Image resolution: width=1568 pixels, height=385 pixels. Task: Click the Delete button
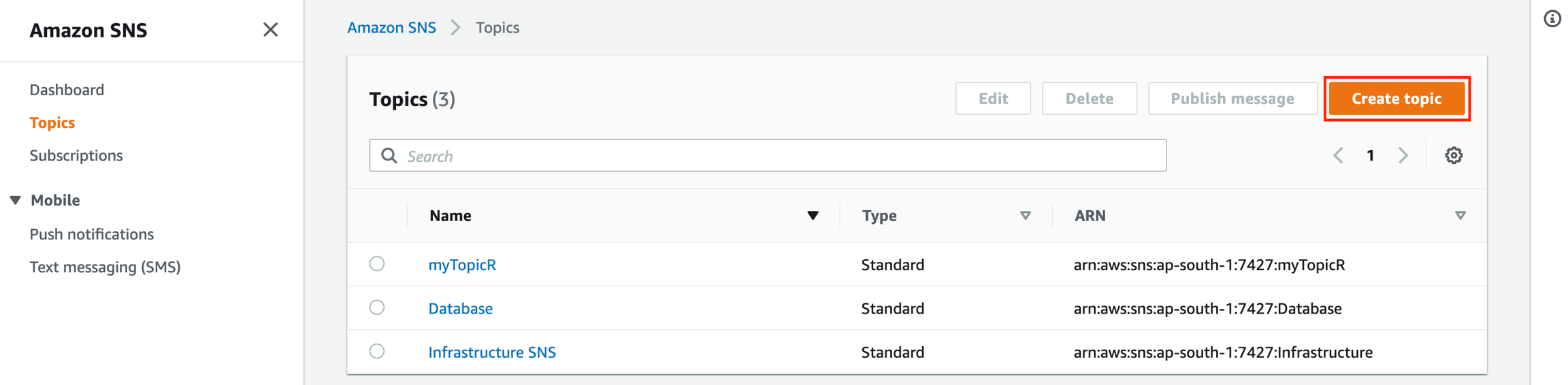click(x=1089, y=99)
